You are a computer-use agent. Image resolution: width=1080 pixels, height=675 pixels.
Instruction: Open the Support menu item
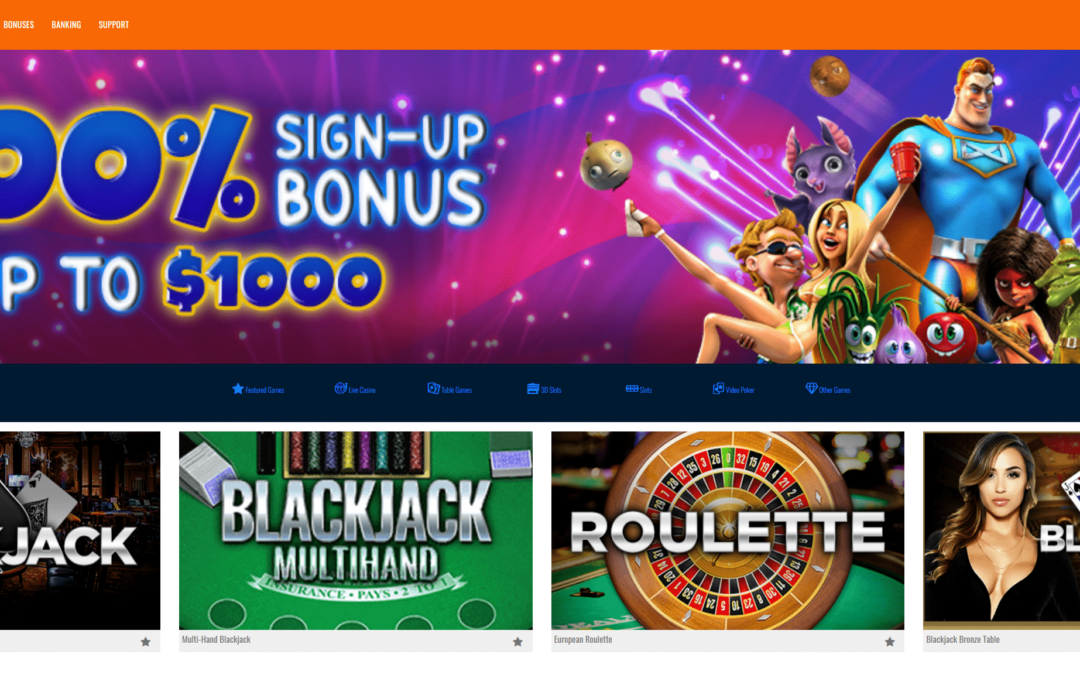click(114, 25)
